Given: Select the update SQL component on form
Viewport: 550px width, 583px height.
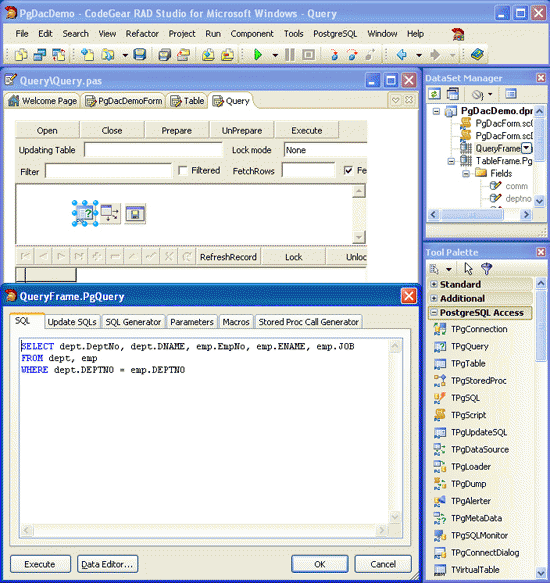Looking at the screenshot, I should click(x=110, y=213).
